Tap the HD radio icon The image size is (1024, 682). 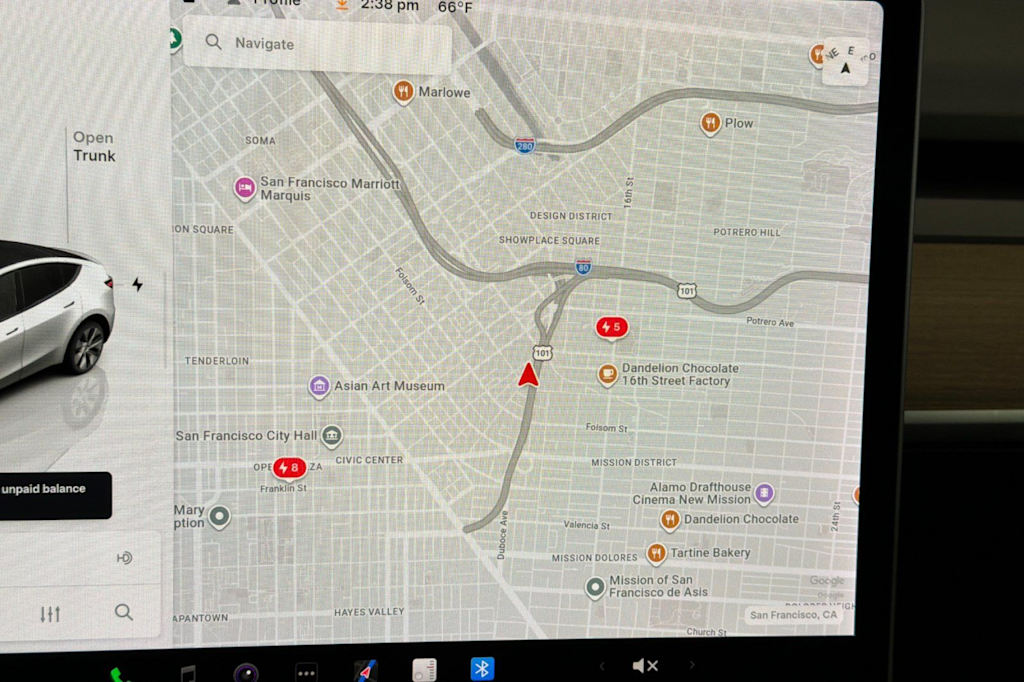(x=124, y=558)
